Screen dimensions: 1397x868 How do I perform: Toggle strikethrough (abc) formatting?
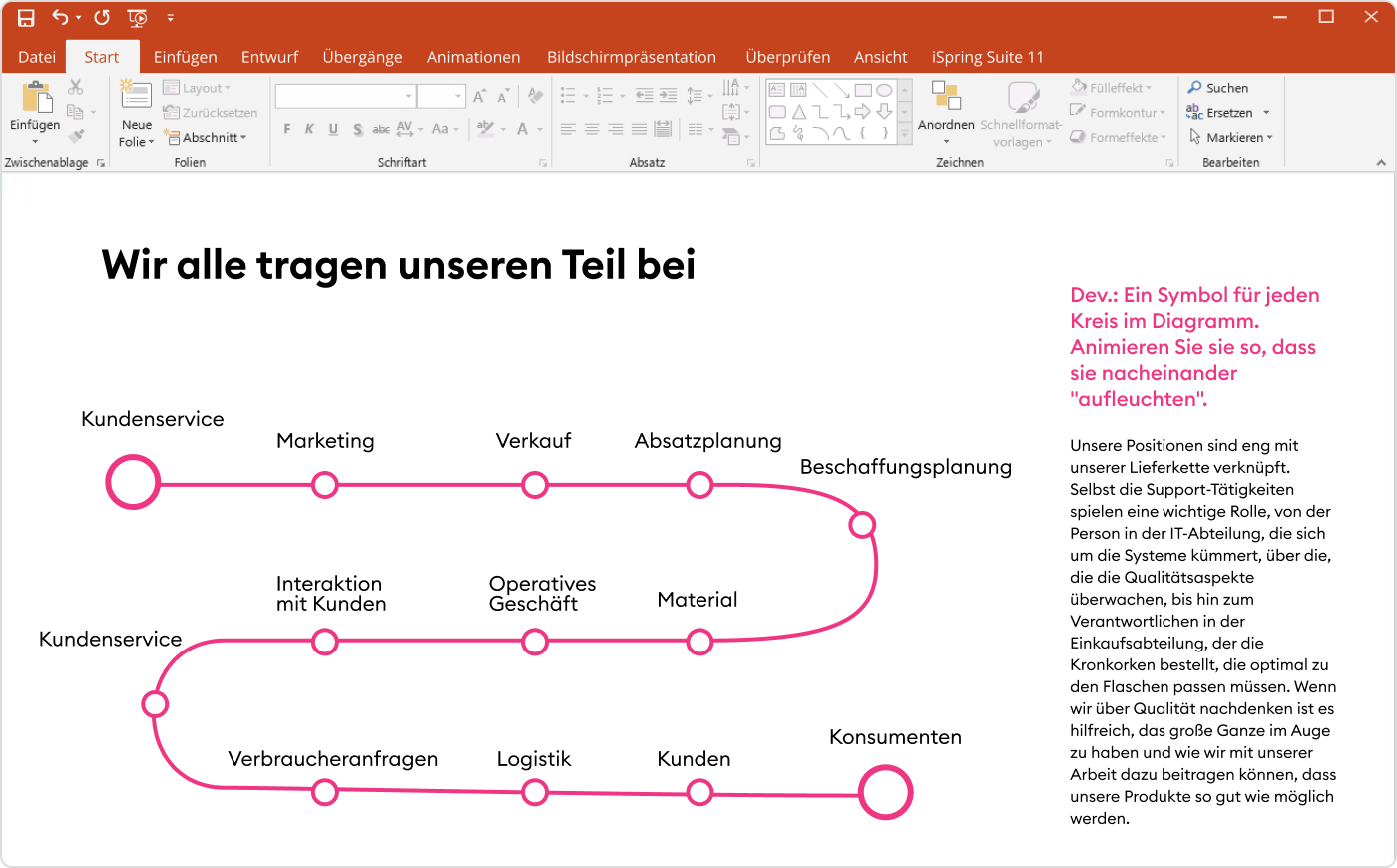point(381,129)
